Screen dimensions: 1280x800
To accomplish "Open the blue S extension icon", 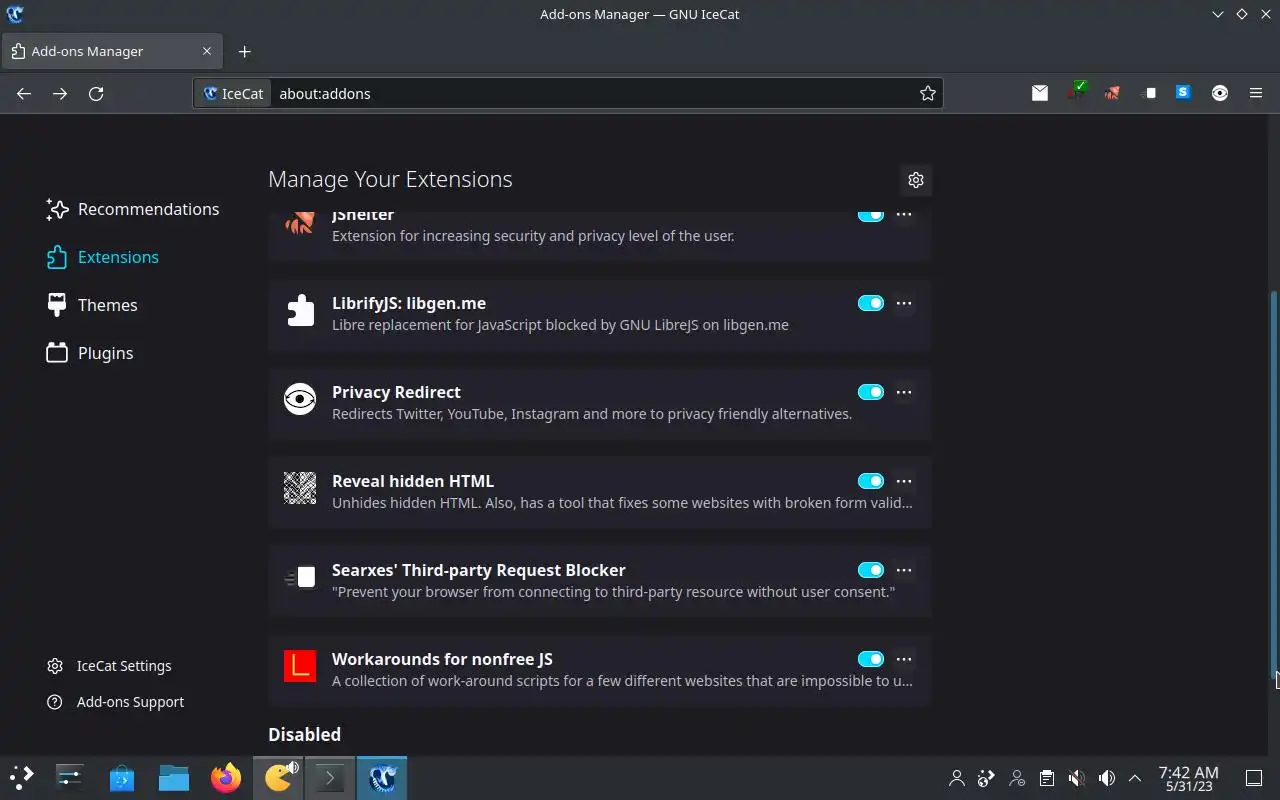I will [1184, 93].
